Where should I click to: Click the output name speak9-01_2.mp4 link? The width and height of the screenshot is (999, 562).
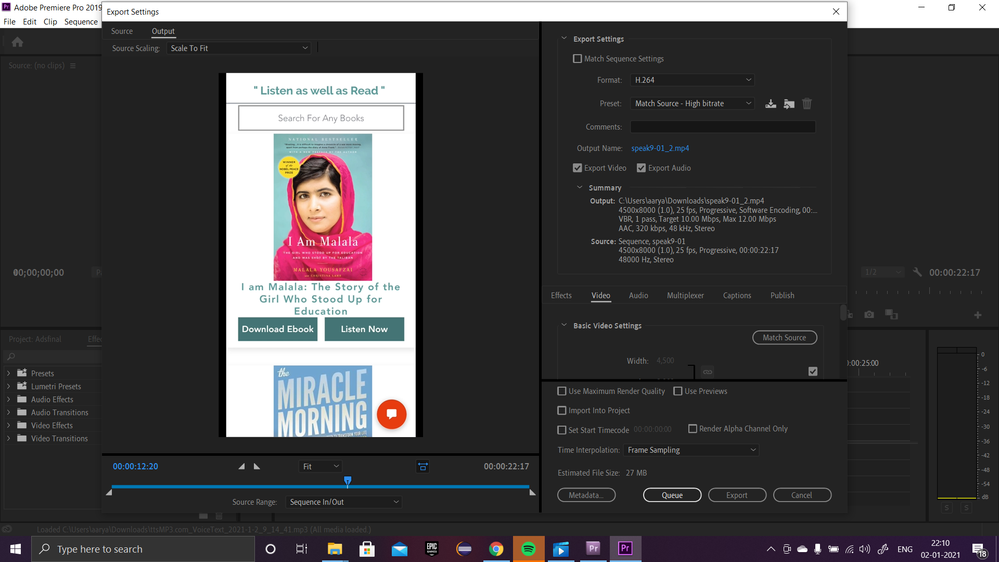(x=660, y=148)
